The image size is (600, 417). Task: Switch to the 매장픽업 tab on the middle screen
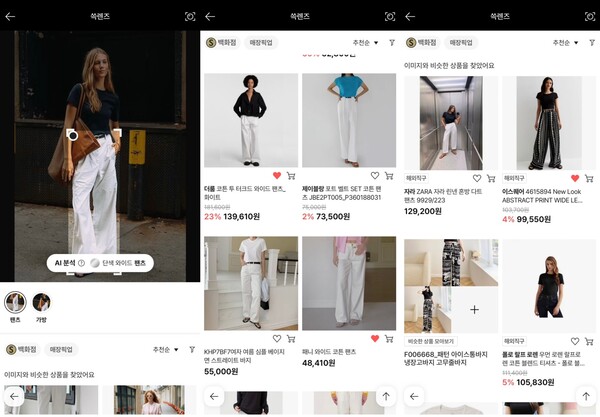261,43
